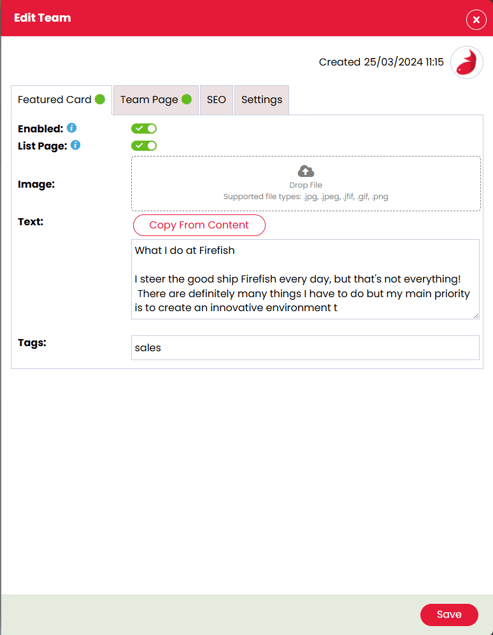Click the green status dot on Team Page
Viewport: 493px width, 635px height.
187,99
